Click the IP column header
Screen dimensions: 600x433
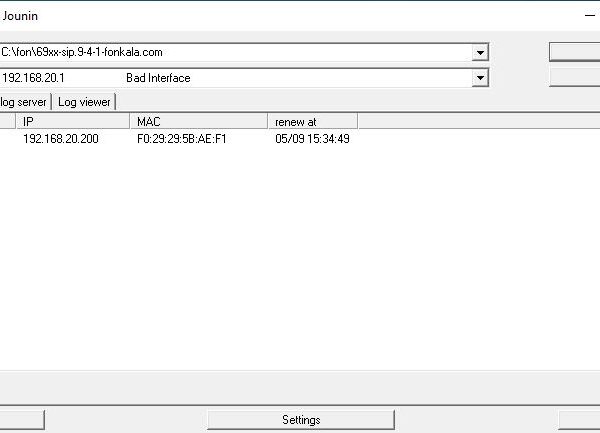(72, 121)
